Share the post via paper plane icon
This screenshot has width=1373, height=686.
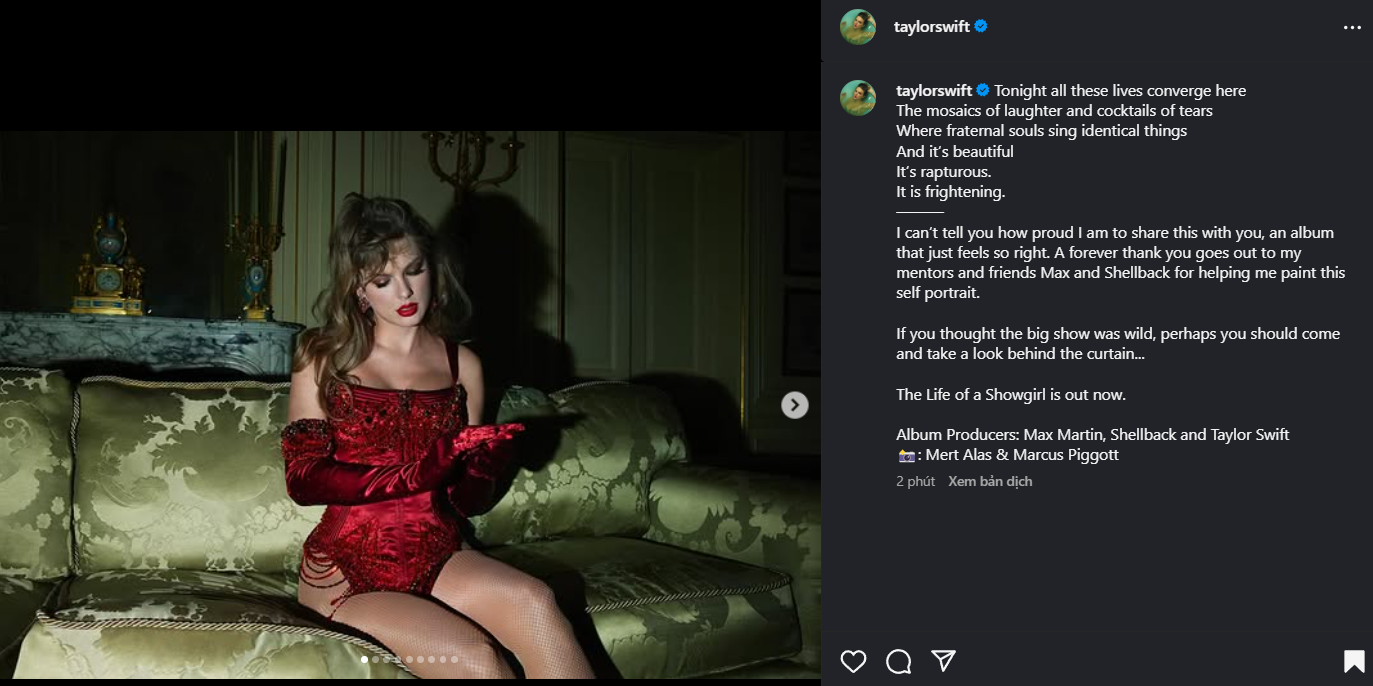pos(943,661)
